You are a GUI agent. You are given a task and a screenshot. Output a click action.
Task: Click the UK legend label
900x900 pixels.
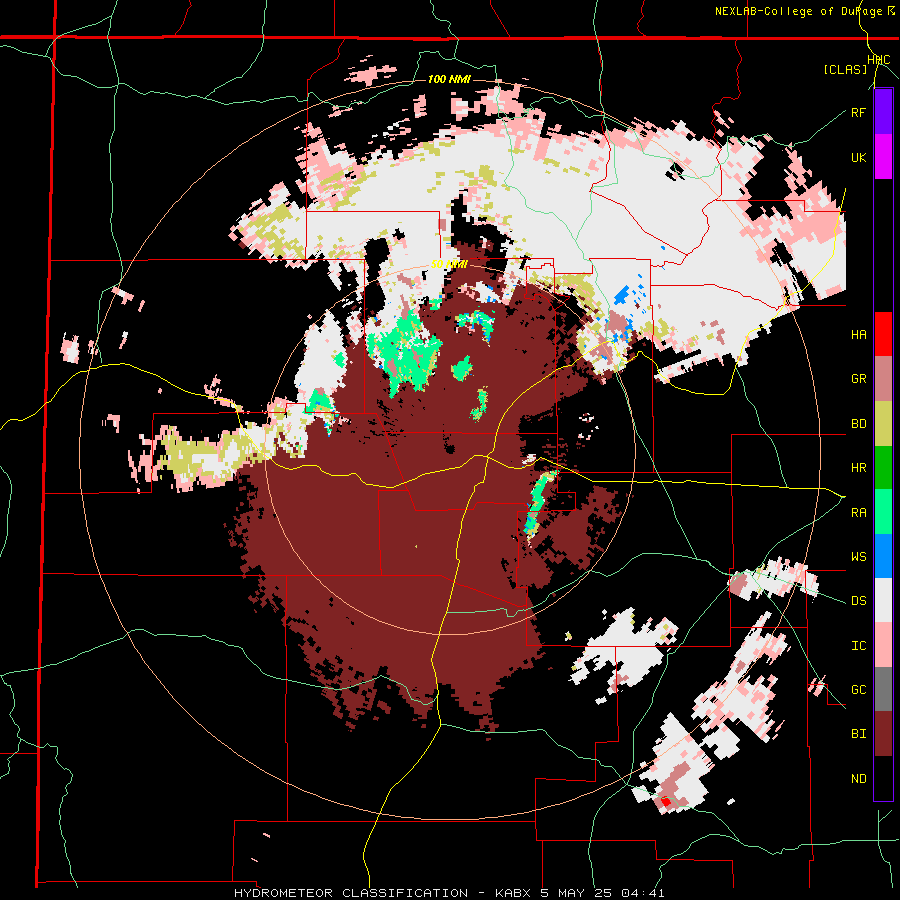tap(858, 157)
